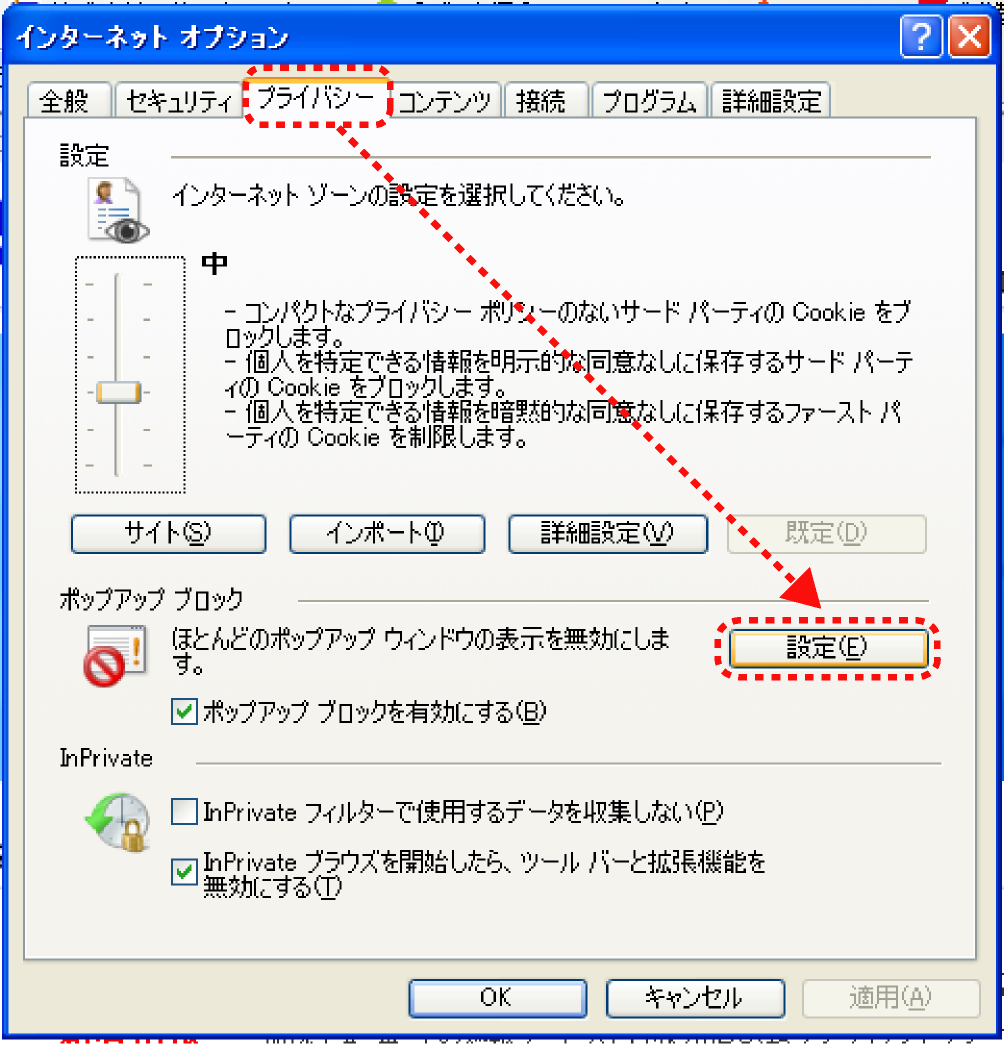The height and width of the screenshot is (1044, 1004).
Task: Open the 詳細設定 tab
Action: click(770, 101)
